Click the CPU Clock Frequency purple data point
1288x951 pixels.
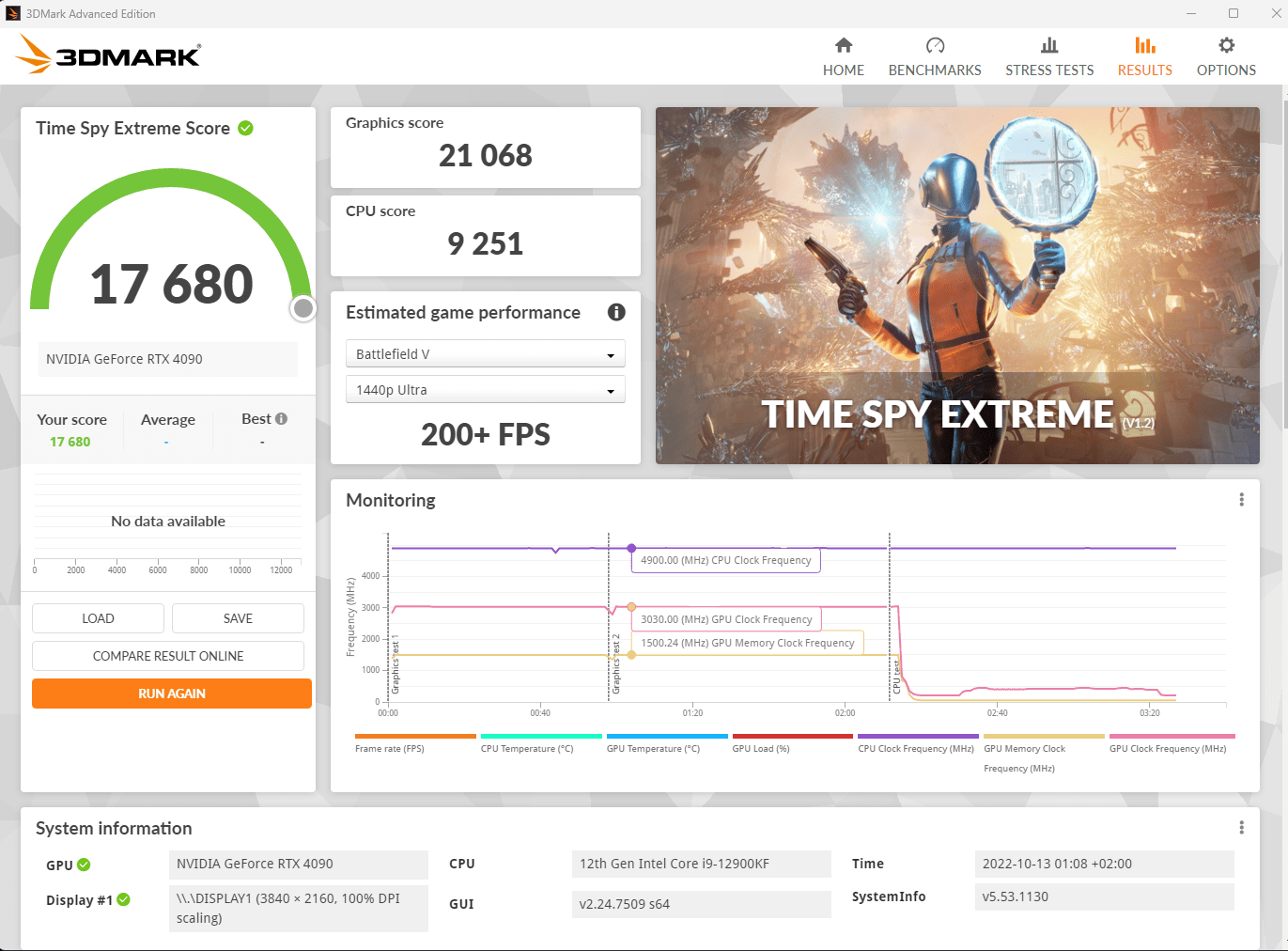coord(631,548)
